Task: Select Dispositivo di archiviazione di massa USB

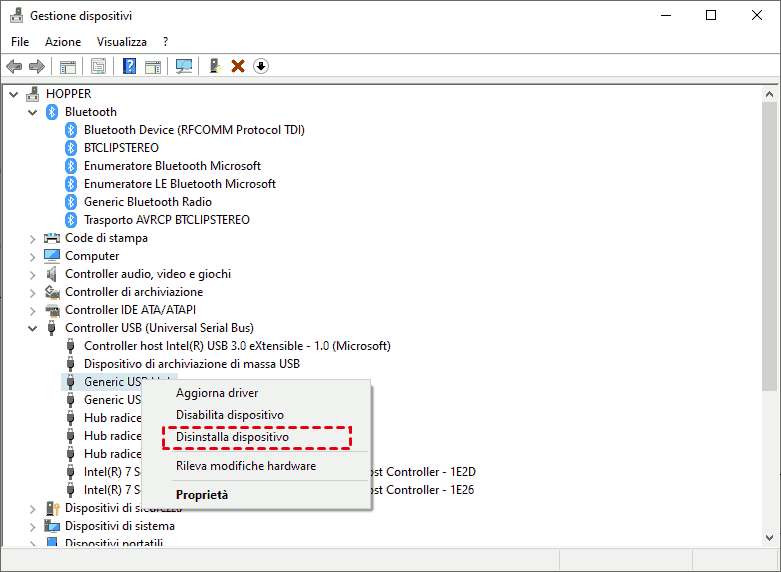Action: click(192, 364)
